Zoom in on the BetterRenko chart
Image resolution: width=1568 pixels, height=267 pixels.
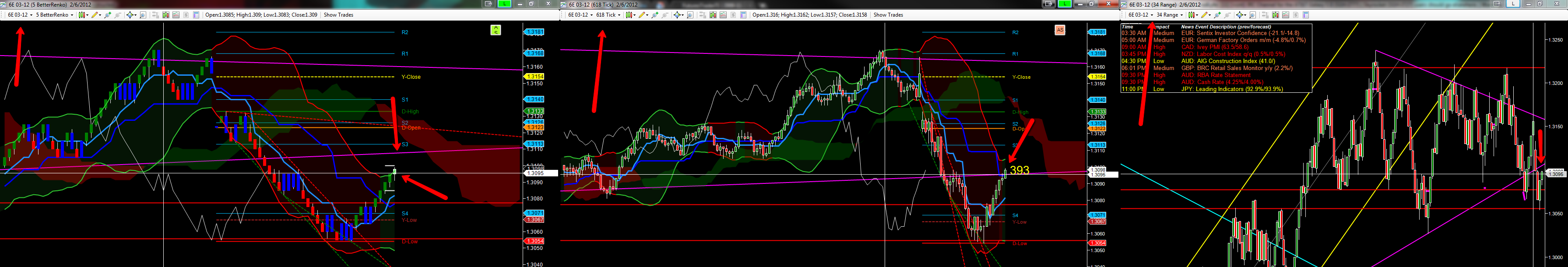coord(108,14)
